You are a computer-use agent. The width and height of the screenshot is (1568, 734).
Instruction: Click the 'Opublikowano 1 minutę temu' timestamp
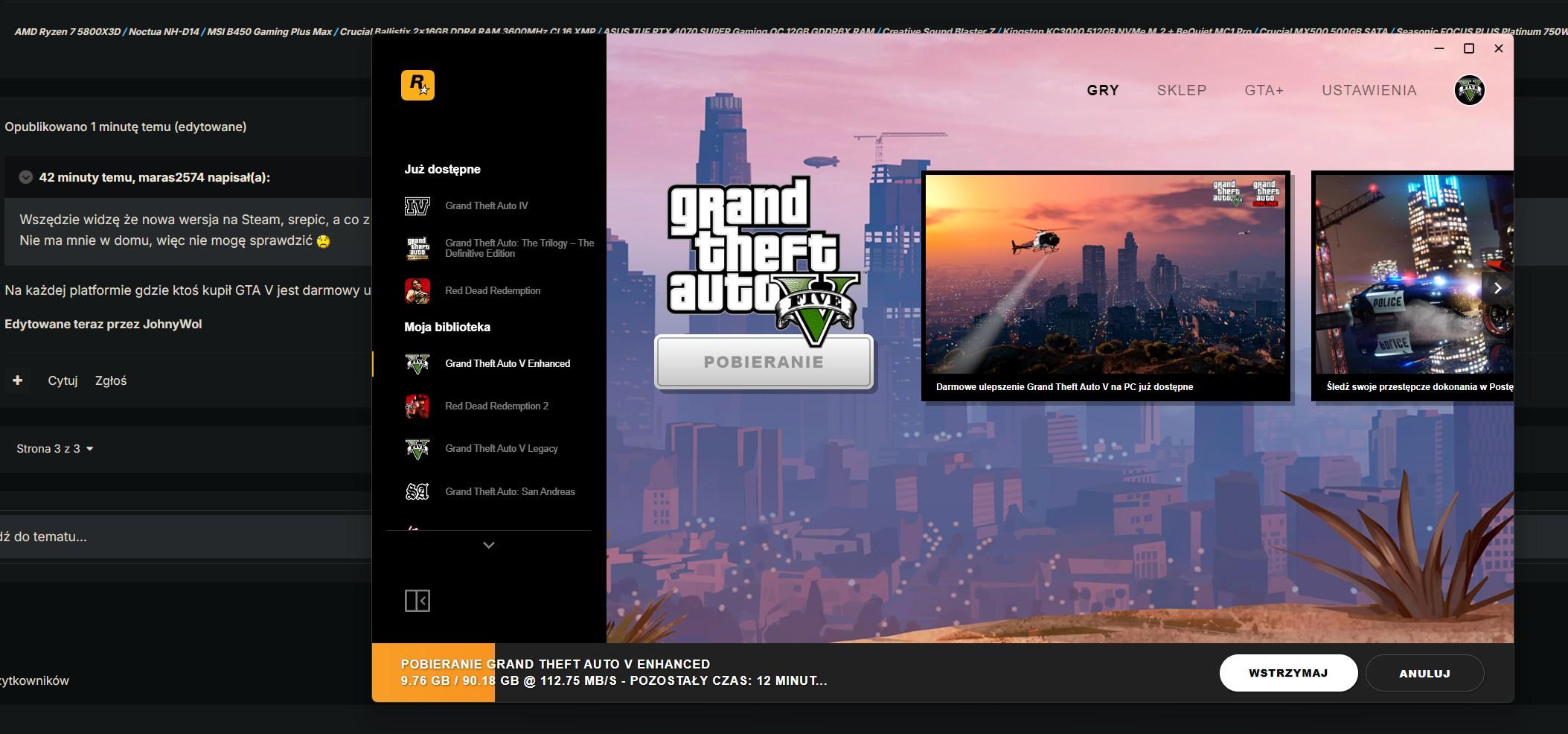(x=86, y=127)
